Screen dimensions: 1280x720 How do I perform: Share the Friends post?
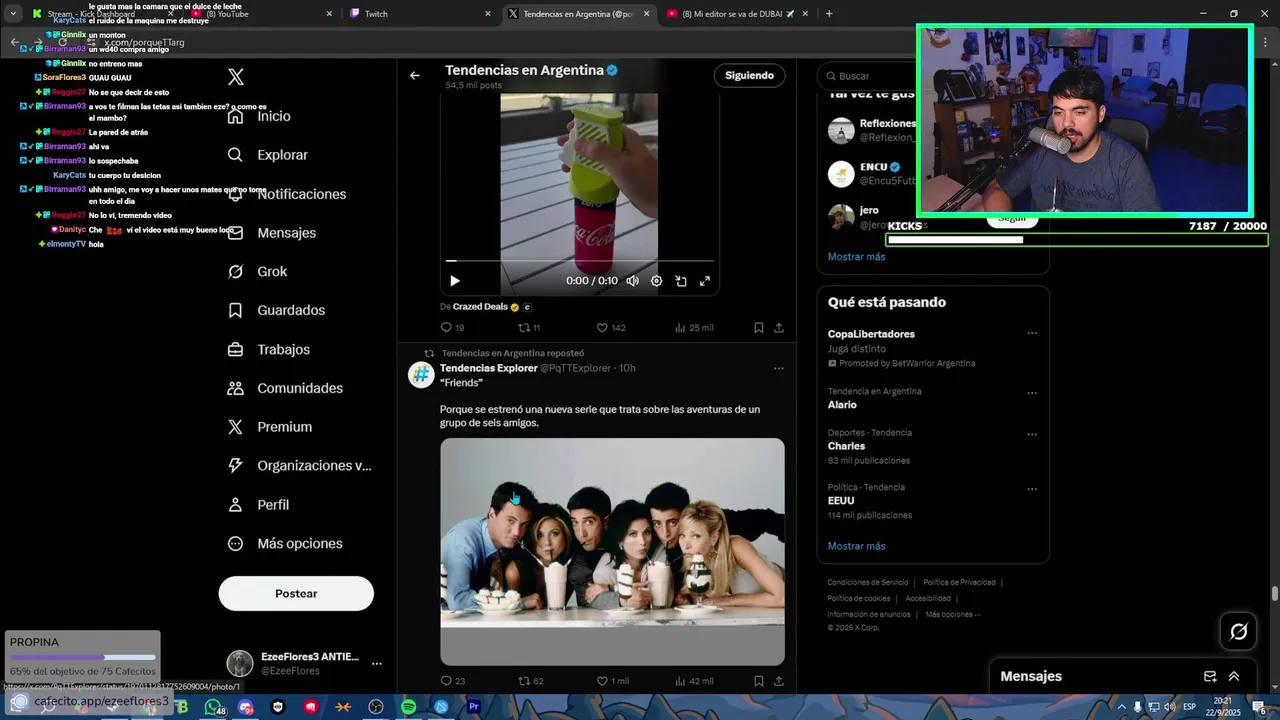[x=779, y=681]
